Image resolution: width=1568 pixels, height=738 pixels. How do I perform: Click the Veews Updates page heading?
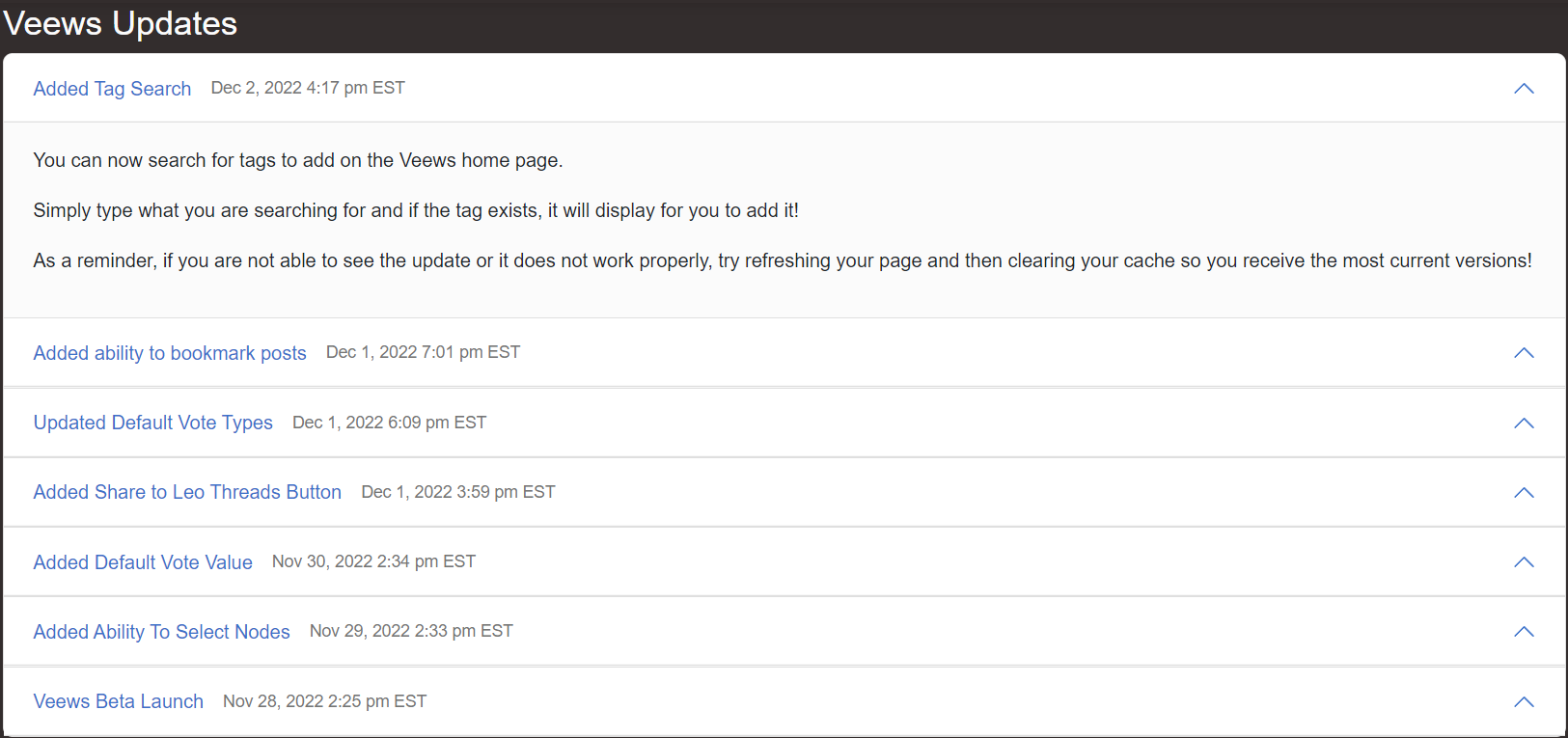tap(121, 23)
